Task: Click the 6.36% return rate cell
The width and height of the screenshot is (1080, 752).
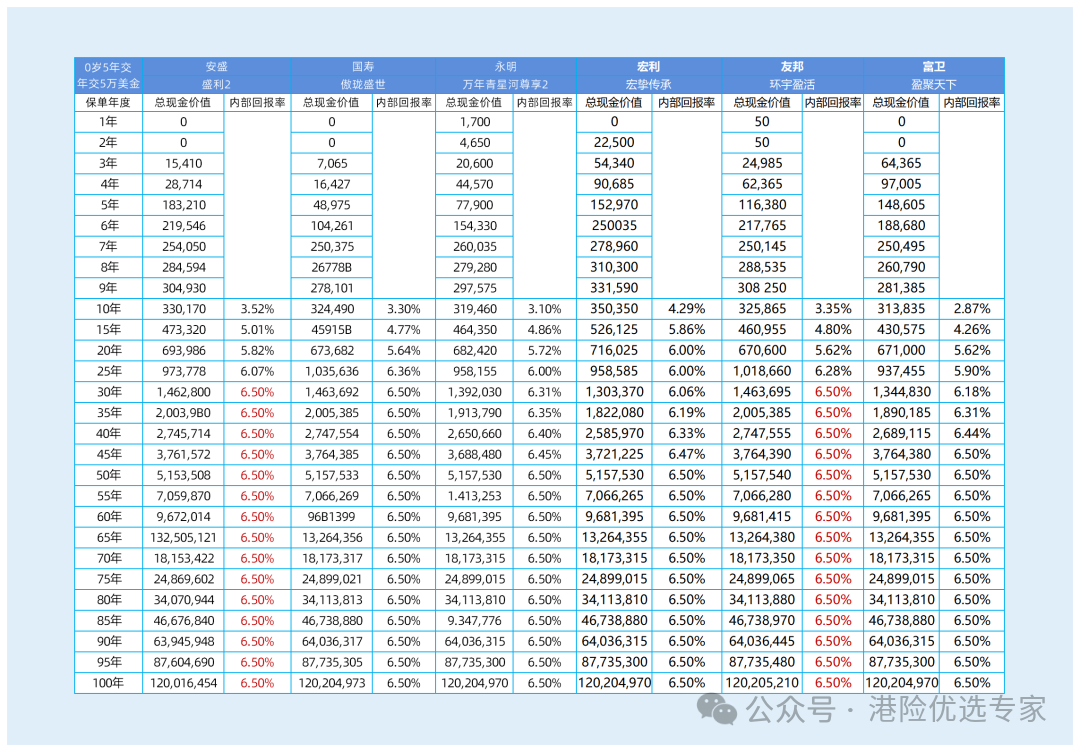Action: [x=404, y=371]
